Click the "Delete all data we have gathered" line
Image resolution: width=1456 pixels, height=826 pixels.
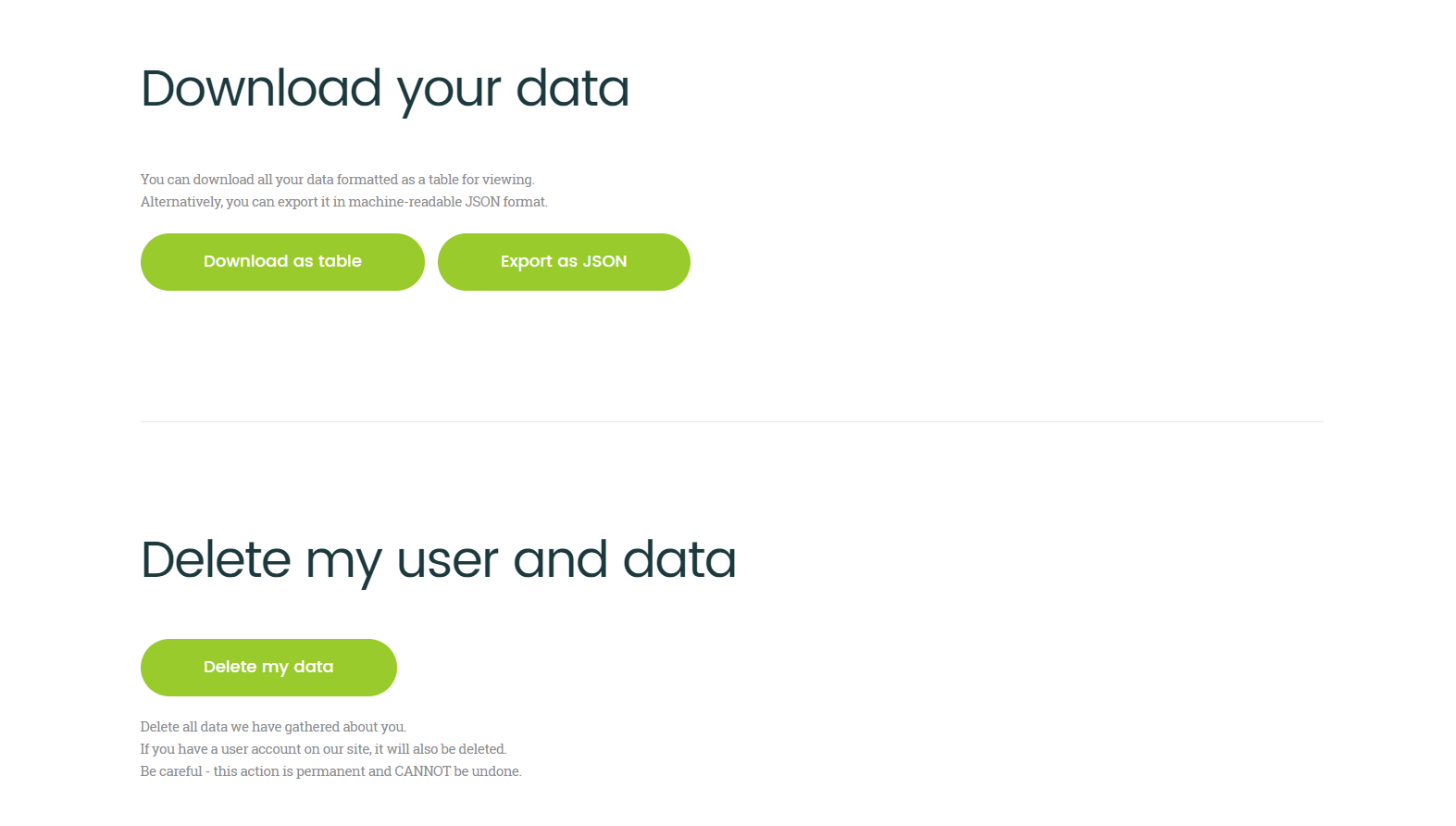pyautogui.click(x=273, y=727)
